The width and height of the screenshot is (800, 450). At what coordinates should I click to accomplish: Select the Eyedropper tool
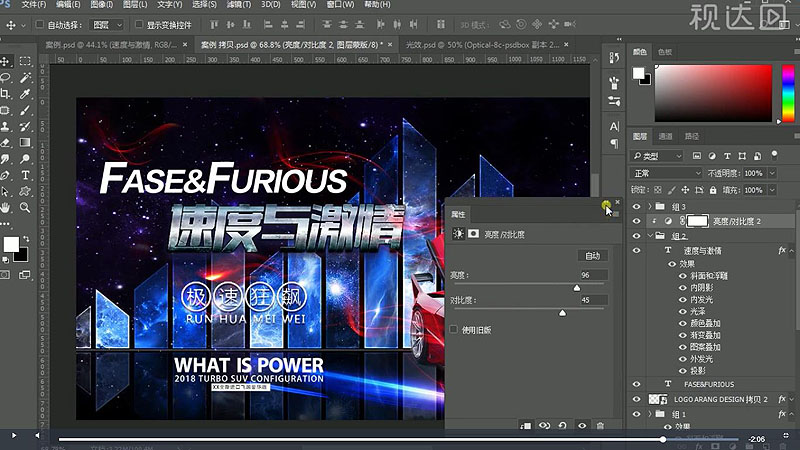click(24, 94)
